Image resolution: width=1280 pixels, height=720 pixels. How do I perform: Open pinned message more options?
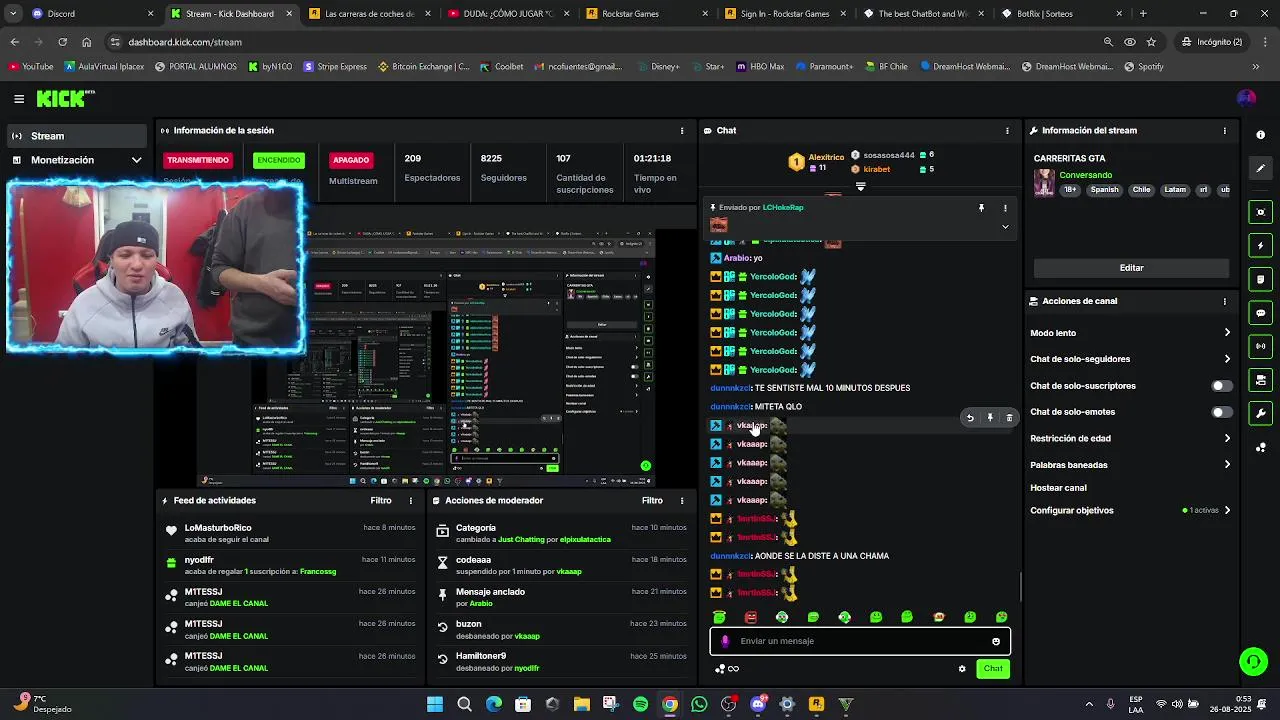click(1005, 208)
